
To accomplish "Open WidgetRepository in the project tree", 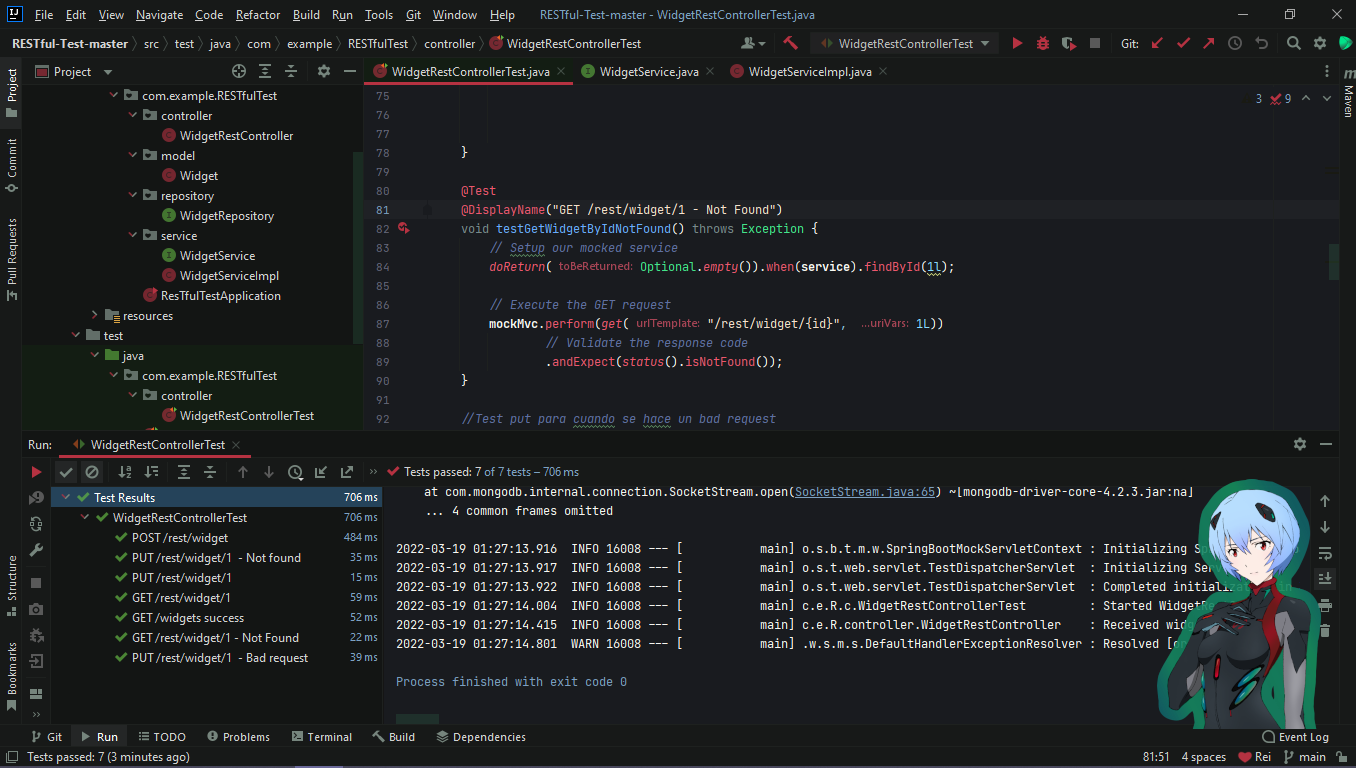I will coord(227,215).
